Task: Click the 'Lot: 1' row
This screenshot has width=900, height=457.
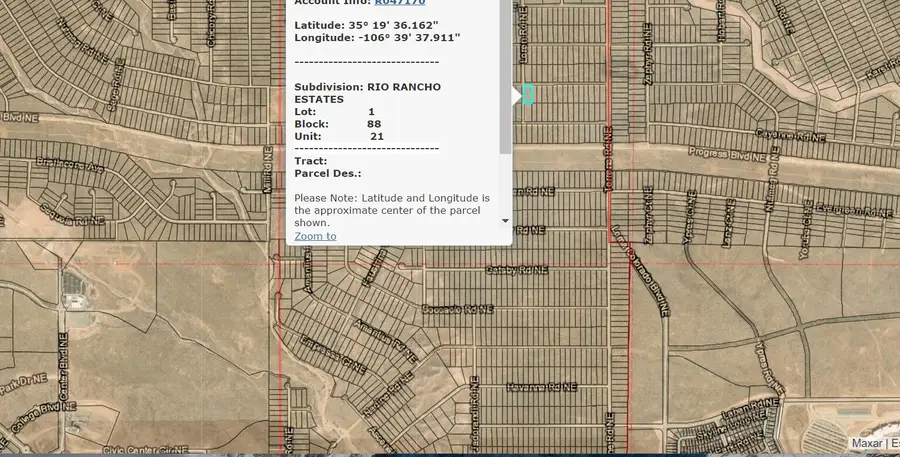Action: pos(335,112)
